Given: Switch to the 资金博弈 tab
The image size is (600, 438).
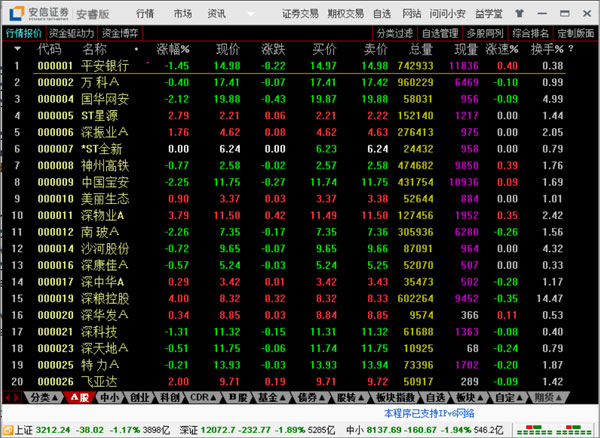Looking at the screenshot, I should click(120, 33).
